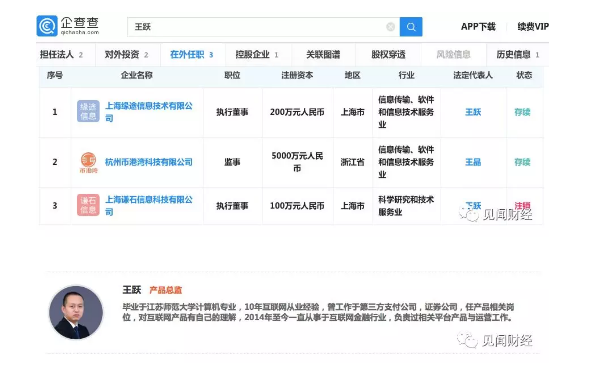
Task: Click the greyed 风险信息 tab
Action: pyautogui.click(x=453, y=55)
